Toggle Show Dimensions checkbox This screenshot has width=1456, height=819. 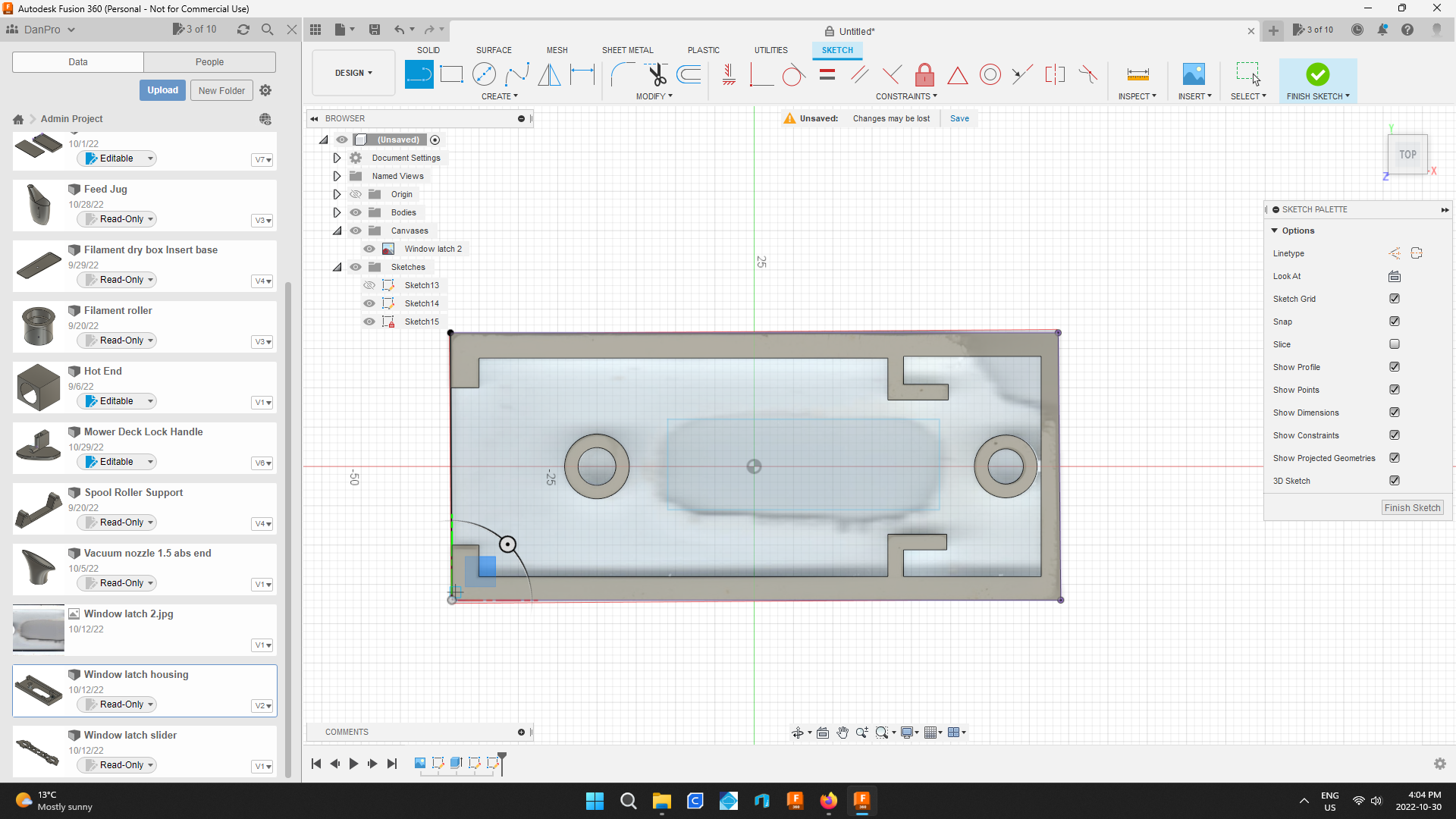(1394, 412)
